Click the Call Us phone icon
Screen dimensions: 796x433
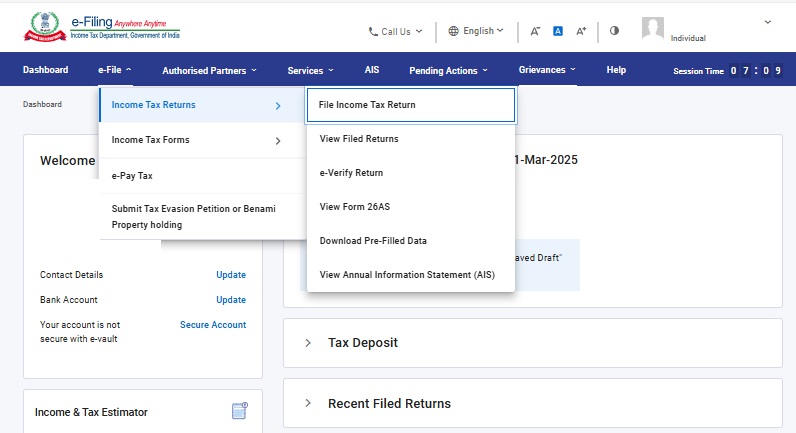tap(373, 31)
